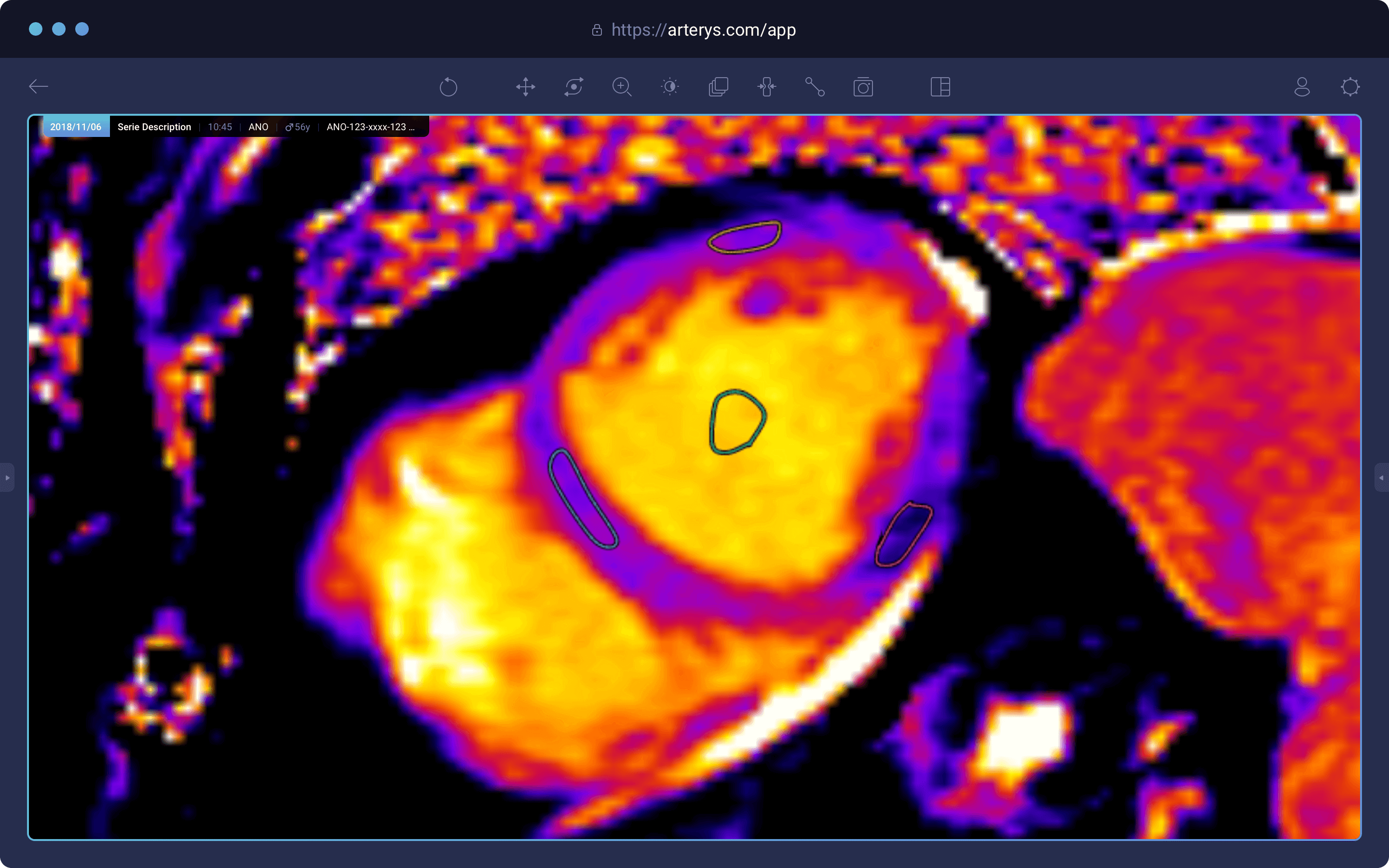Click the arterys.com/app address bar URL
Image resolution: width=1389 pixels, height=868 pixels.
(703, 30)
